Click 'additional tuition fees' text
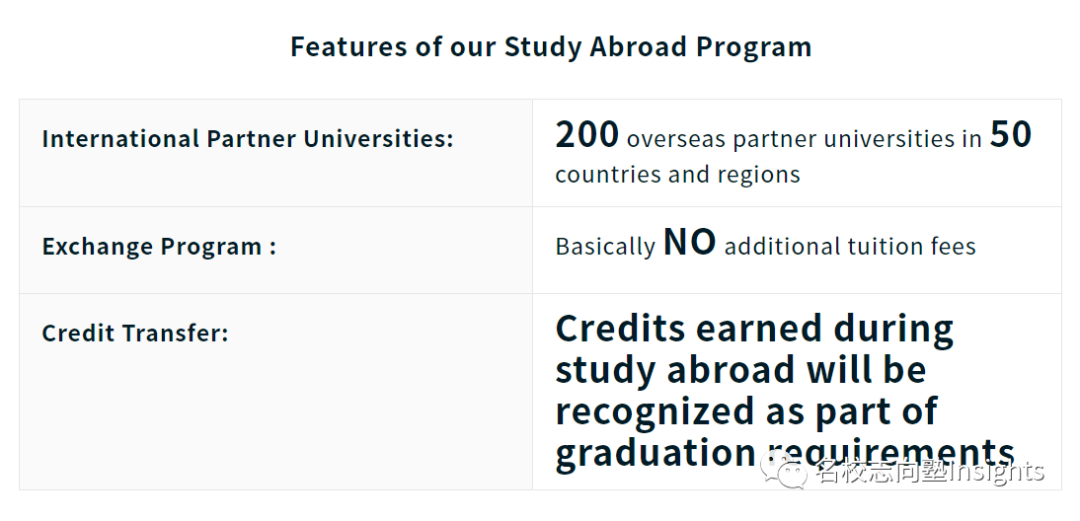The image size is (1080, 521). (x=850, y=247)
